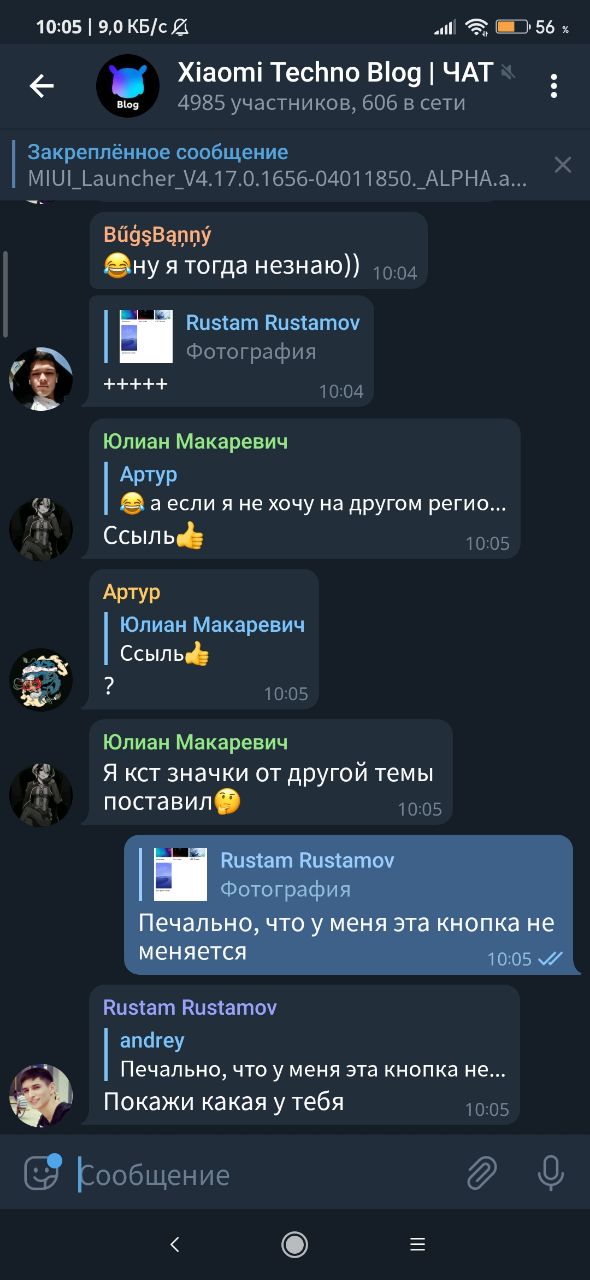This screenshot has height=1280, width=590.
Task: Focus the Сообщение text input field
Action: 265,1174
